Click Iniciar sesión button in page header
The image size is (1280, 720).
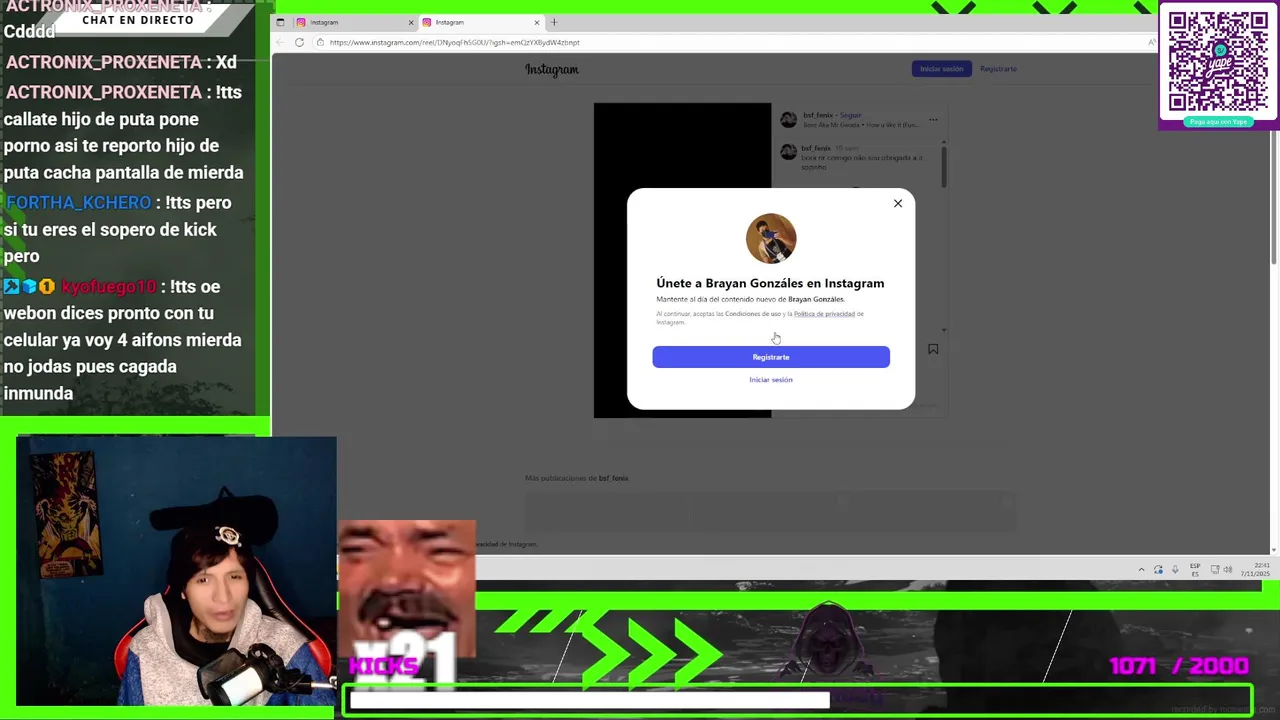click(941, 69)
